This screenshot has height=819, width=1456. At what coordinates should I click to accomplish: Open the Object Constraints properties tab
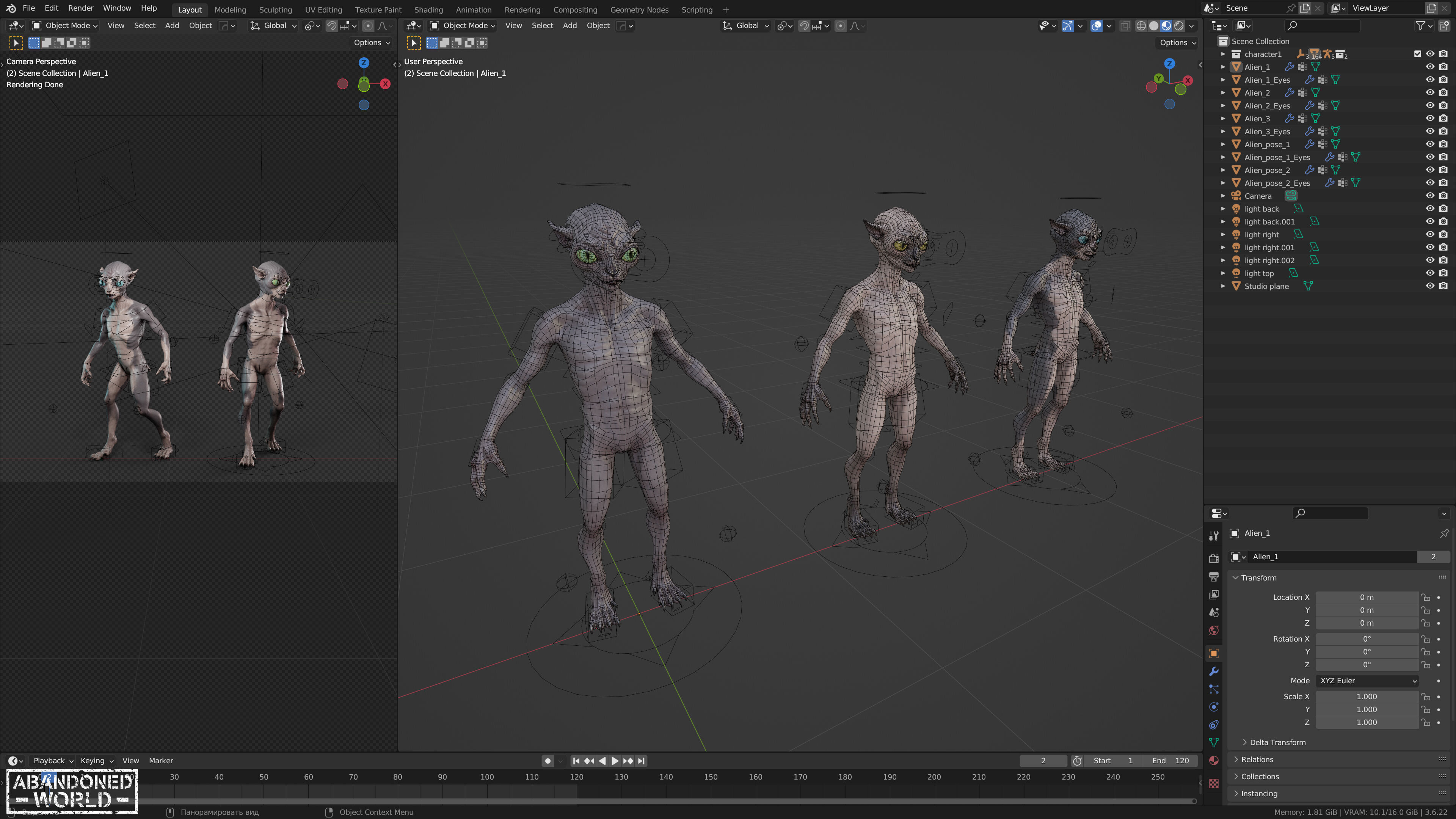click(1213, 725)
